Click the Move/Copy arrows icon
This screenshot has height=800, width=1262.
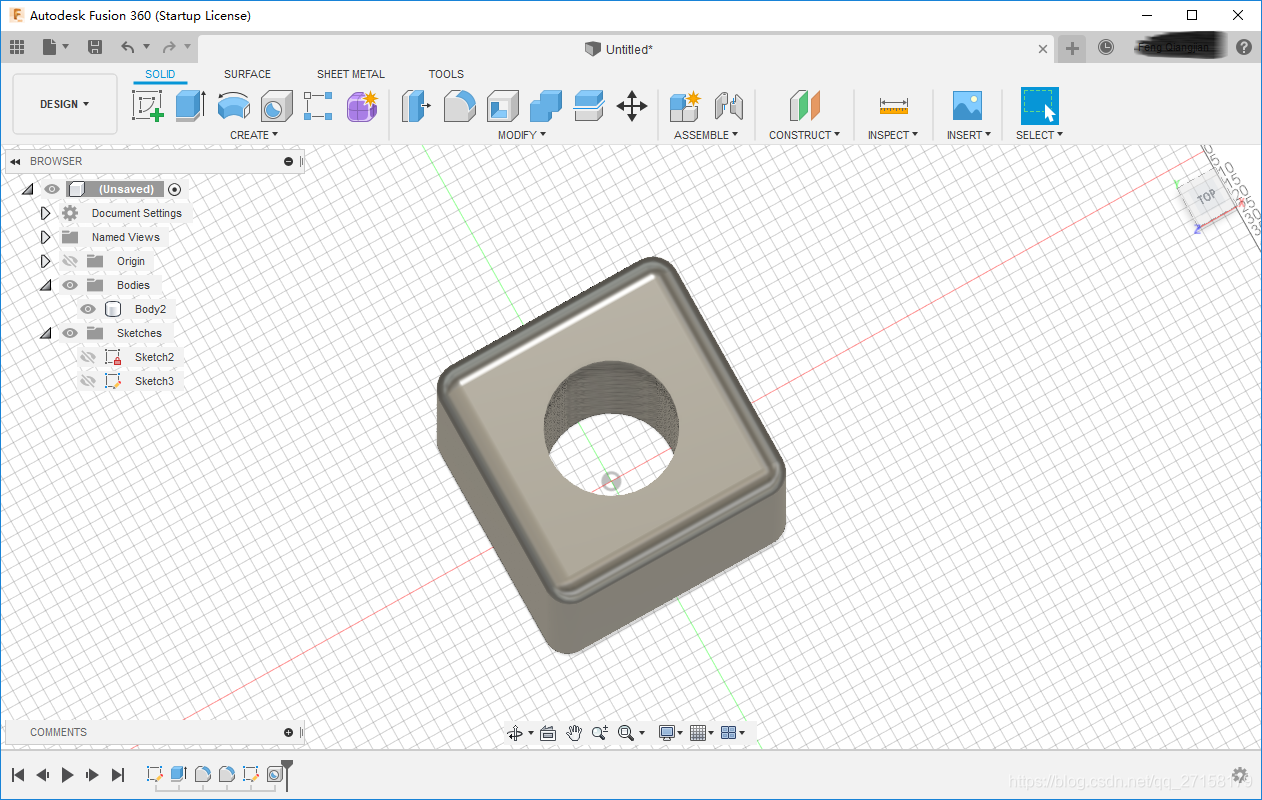click(631, 106)
